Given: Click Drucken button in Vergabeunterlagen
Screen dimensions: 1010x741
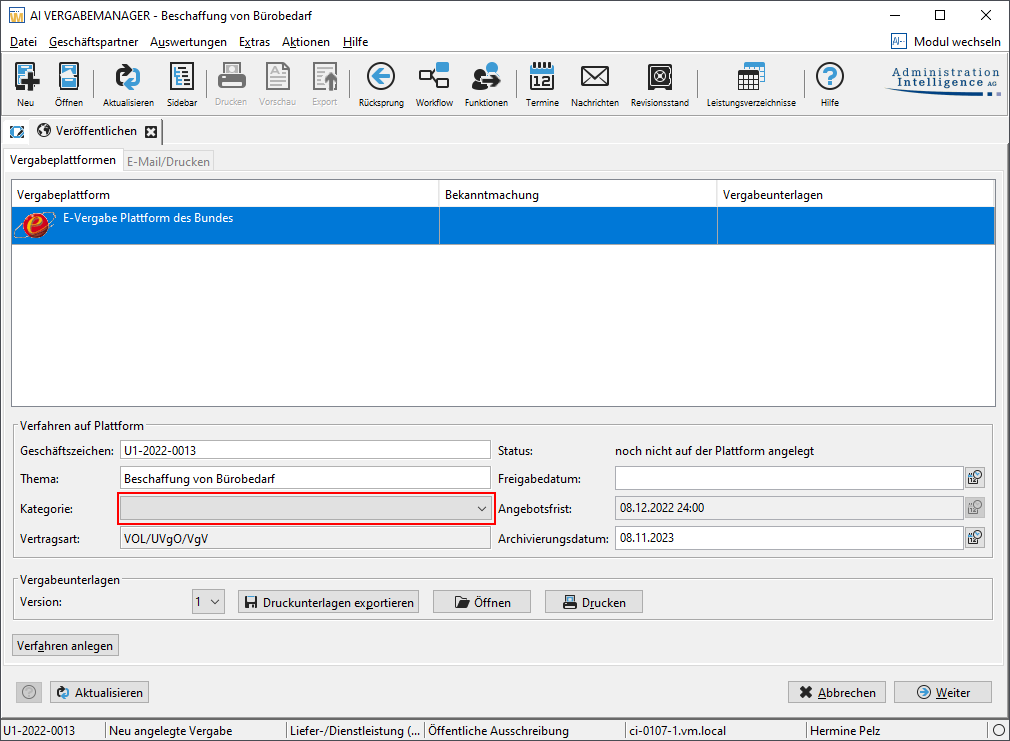Looking at the screenshot, I should (594, 602).
